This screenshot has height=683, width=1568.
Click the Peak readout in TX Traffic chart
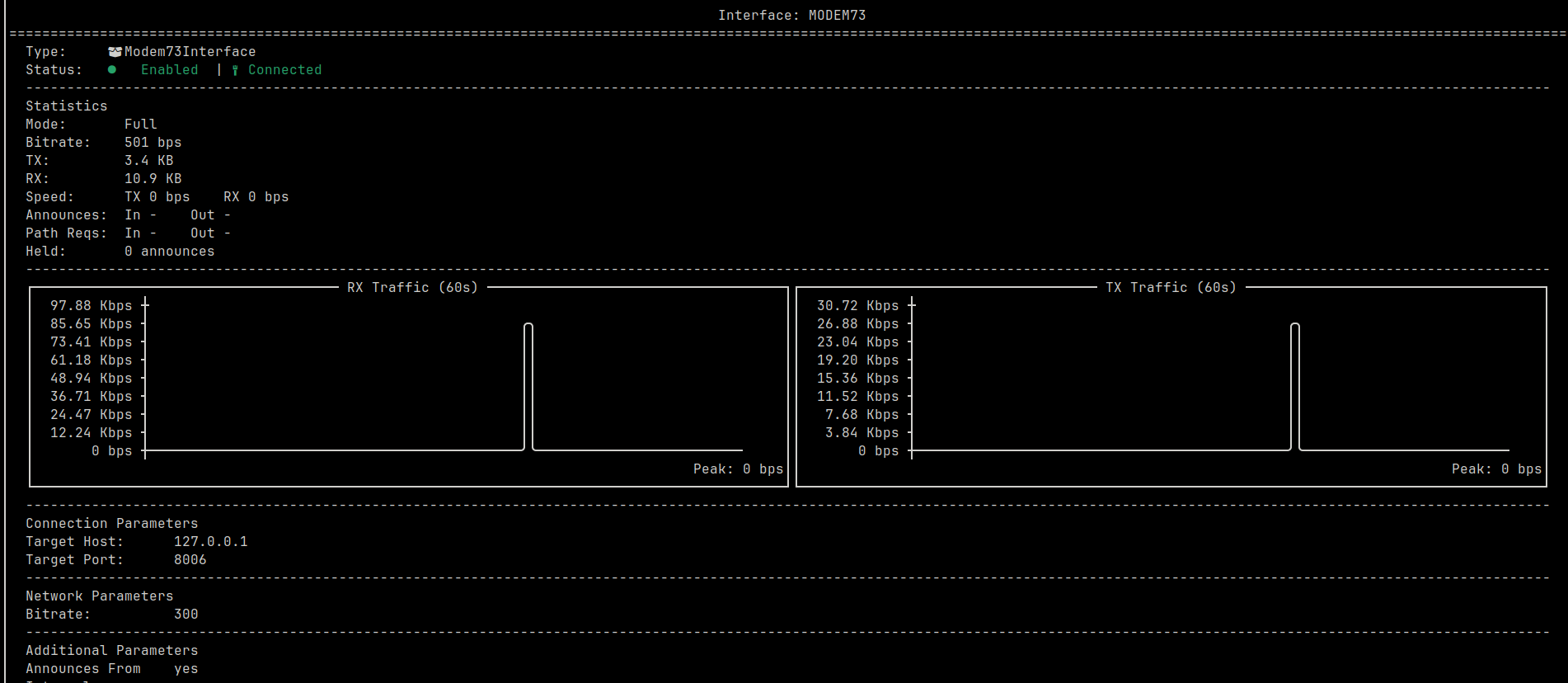[1497, 469]
